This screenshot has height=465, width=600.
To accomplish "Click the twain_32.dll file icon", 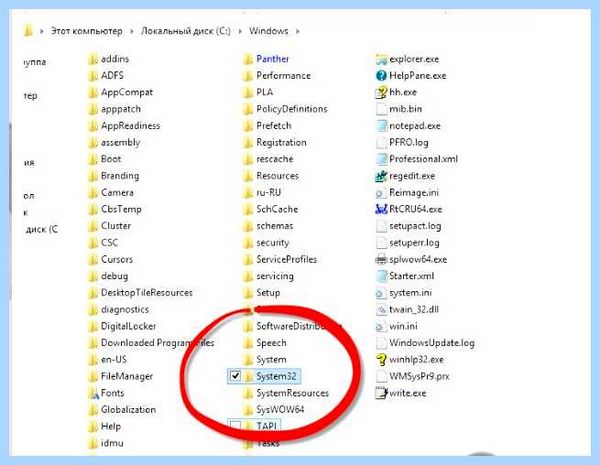I will click(x=382, y=309).
